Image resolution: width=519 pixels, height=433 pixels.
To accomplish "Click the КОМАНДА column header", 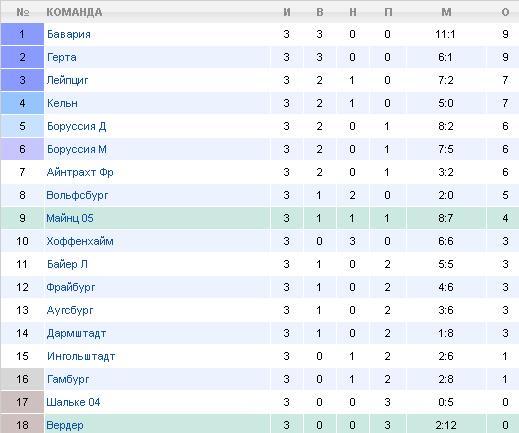I will (x=74, y=12).
